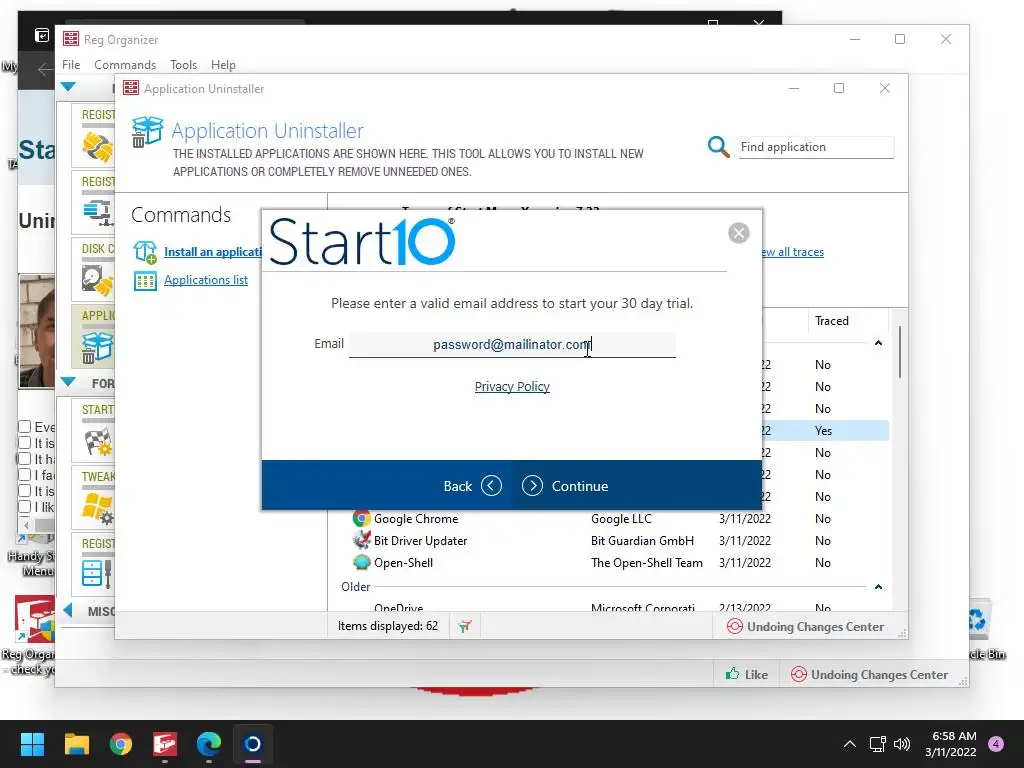The width and height of the screenshot is (1024, 768).
Task: Collapse the top sidebar section arrow
Action: [x=68, y=86]
